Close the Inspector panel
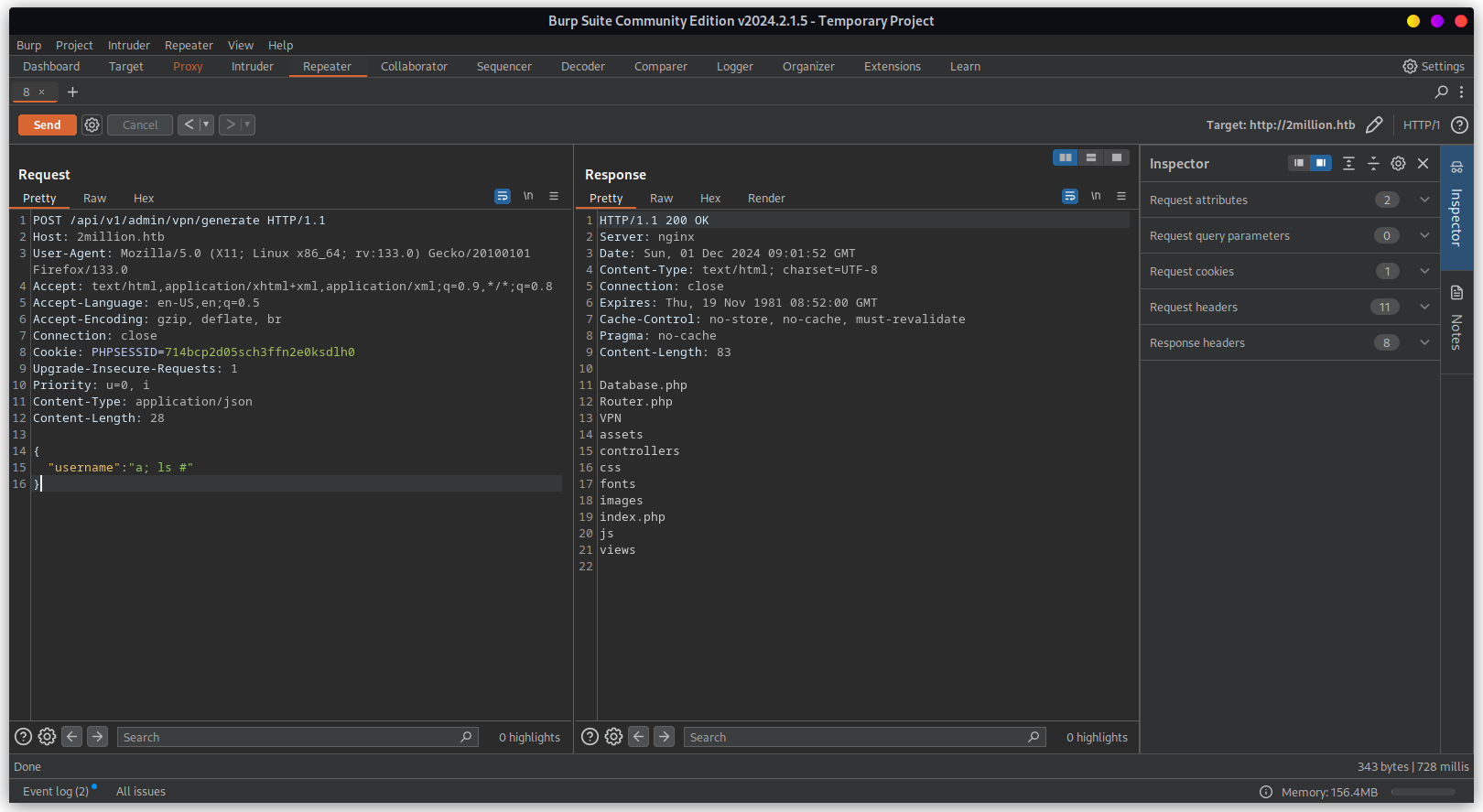Image resolution: width=1483 pixels, height=812 pixels. point(1423,163)
